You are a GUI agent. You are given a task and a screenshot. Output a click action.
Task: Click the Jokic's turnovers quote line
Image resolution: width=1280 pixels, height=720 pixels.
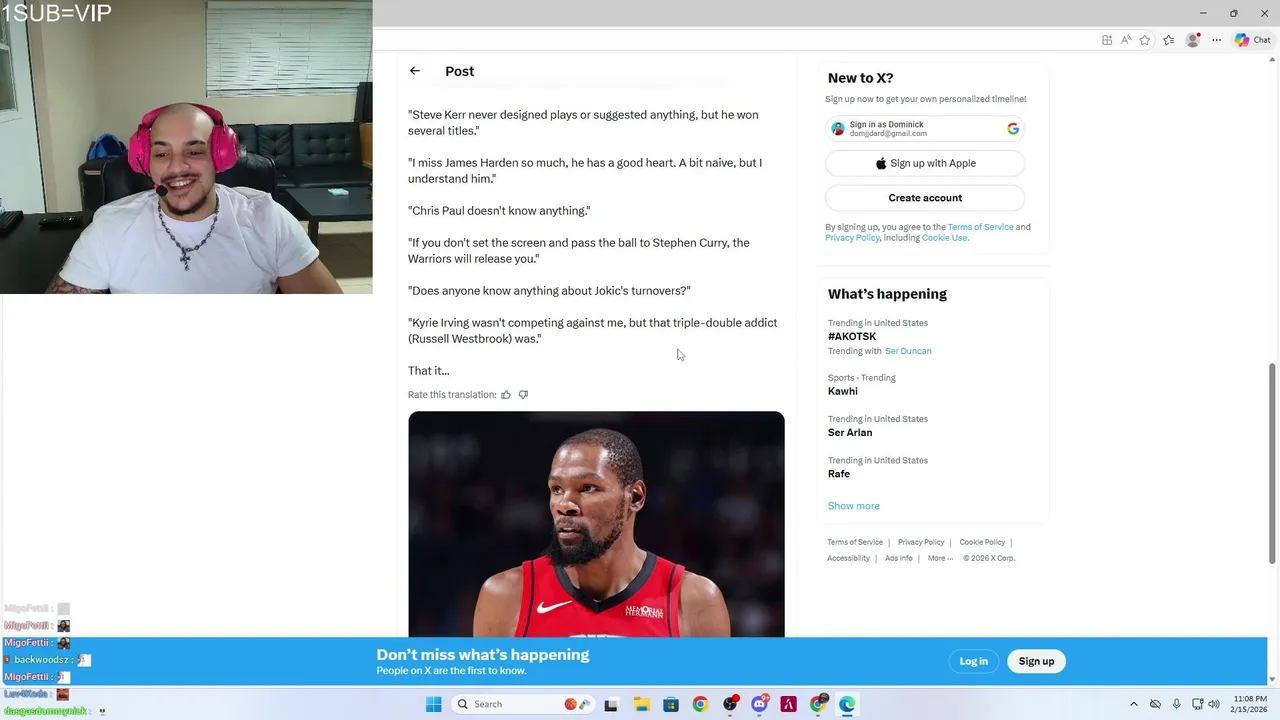pos(549,291)
